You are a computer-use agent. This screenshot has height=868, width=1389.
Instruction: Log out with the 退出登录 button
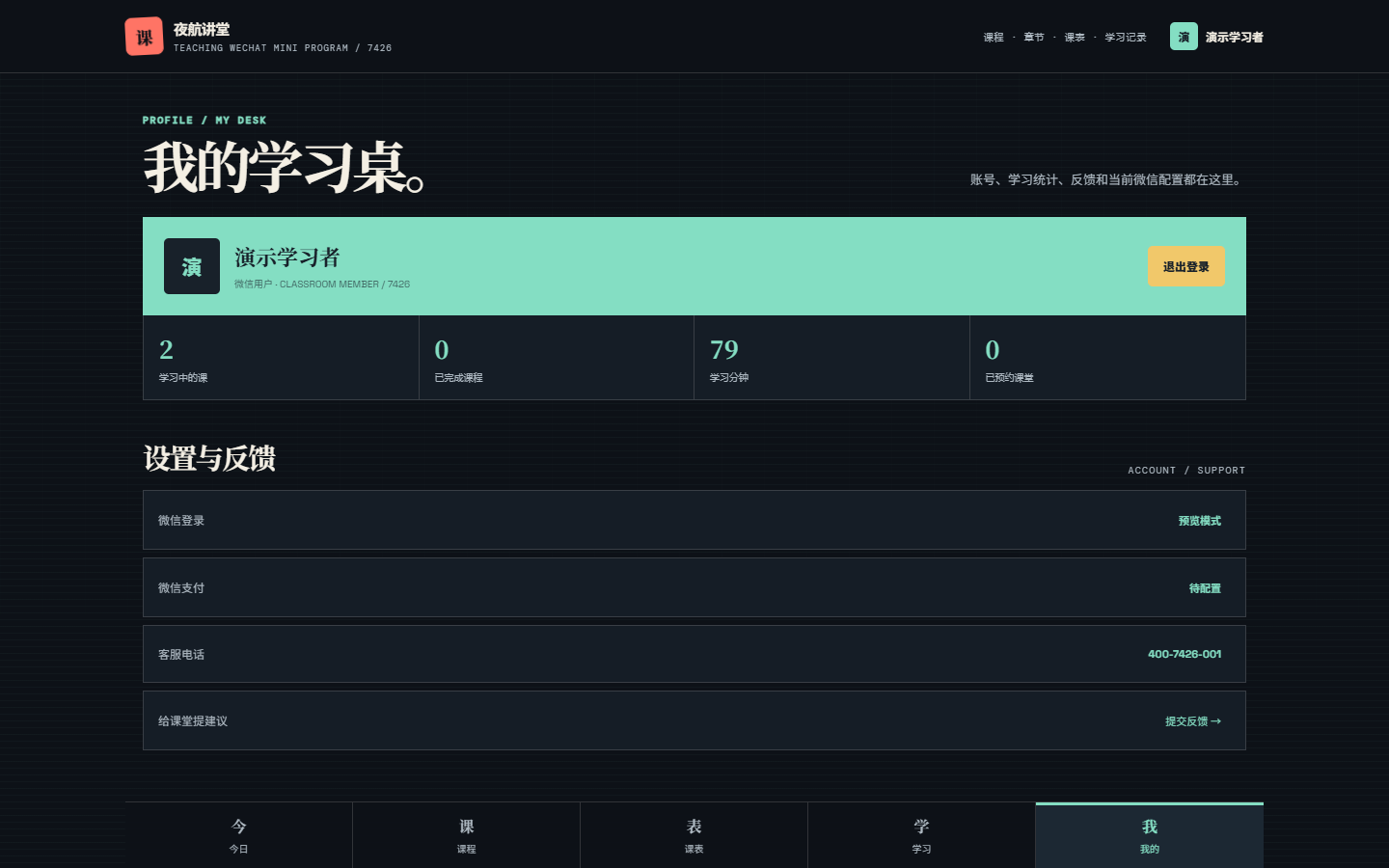pos(1185,267)
